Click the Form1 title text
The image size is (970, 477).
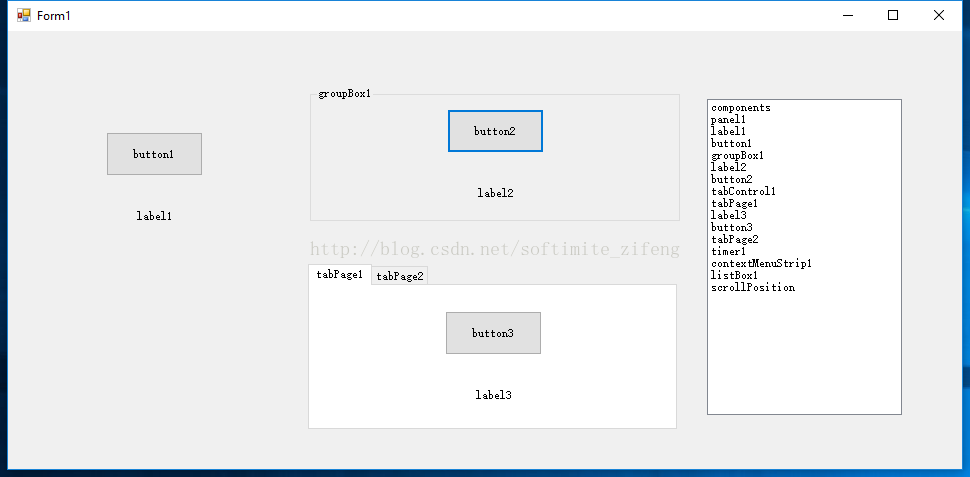point(54,16)
